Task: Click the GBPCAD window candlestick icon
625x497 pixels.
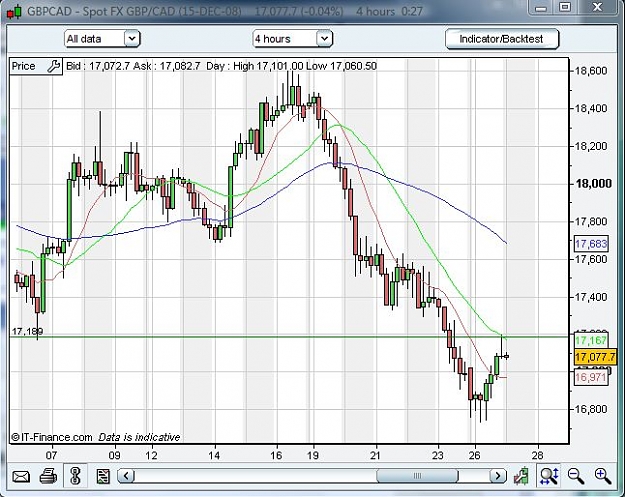Action: (x=14, y=12)
